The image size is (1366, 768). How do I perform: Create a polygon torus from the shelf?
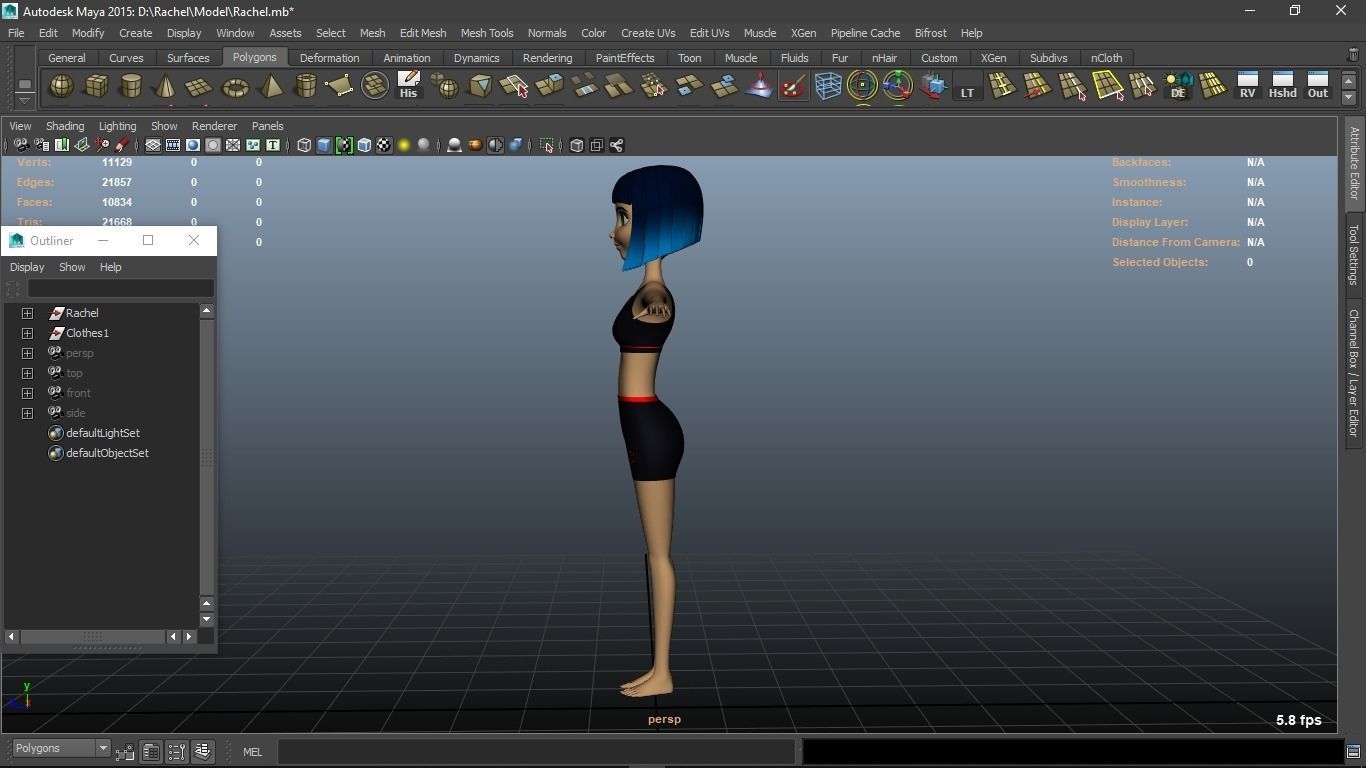pos(235,86)
